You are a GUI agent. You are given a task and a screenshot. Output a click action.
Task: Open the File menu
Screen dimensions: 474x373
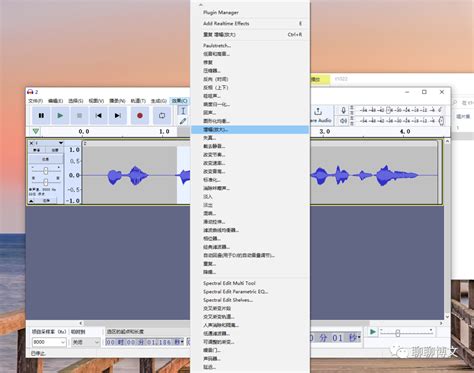[35, 101]
